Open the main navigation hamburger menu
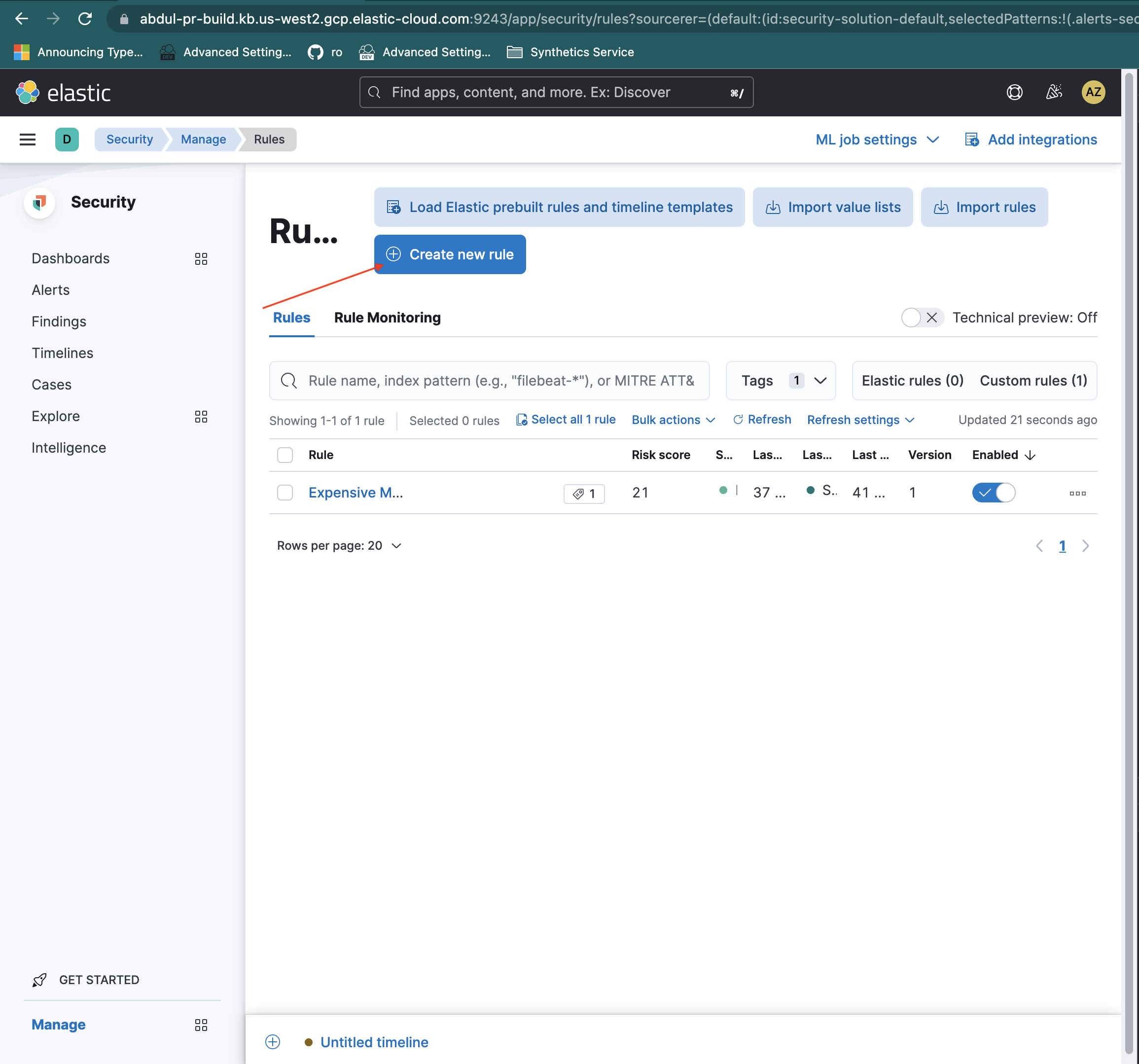The width and height of the screenshot is (1139, 1064). click(x=27, y=139)
